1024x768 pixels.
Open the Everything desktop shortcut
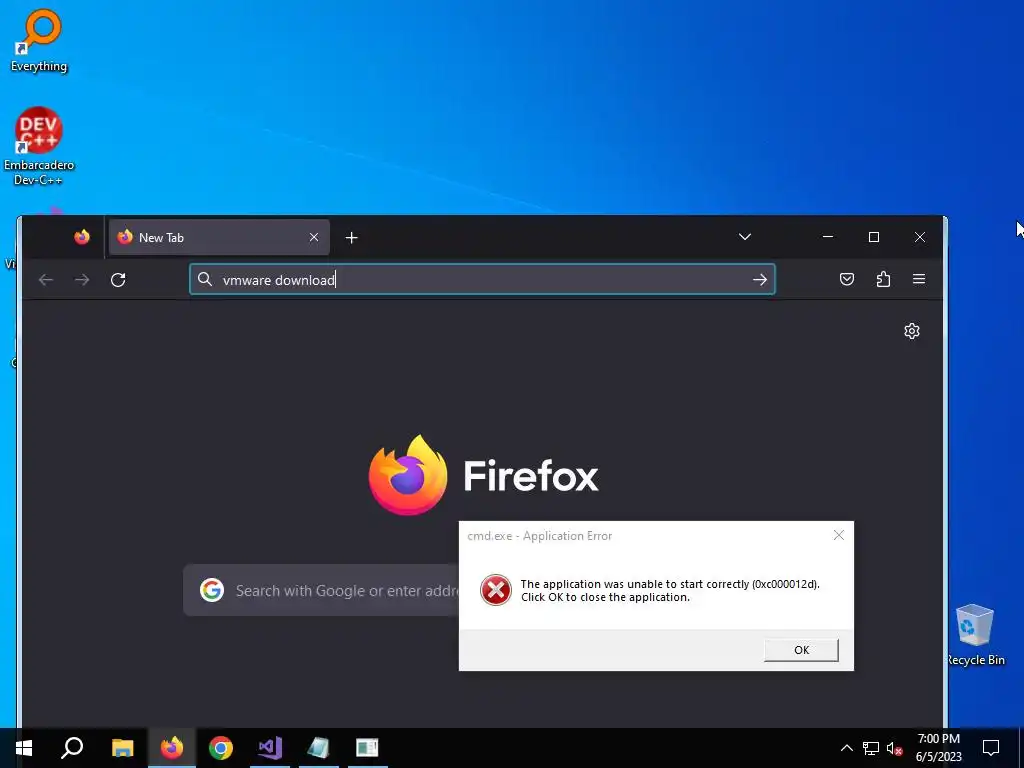[39, 40]
